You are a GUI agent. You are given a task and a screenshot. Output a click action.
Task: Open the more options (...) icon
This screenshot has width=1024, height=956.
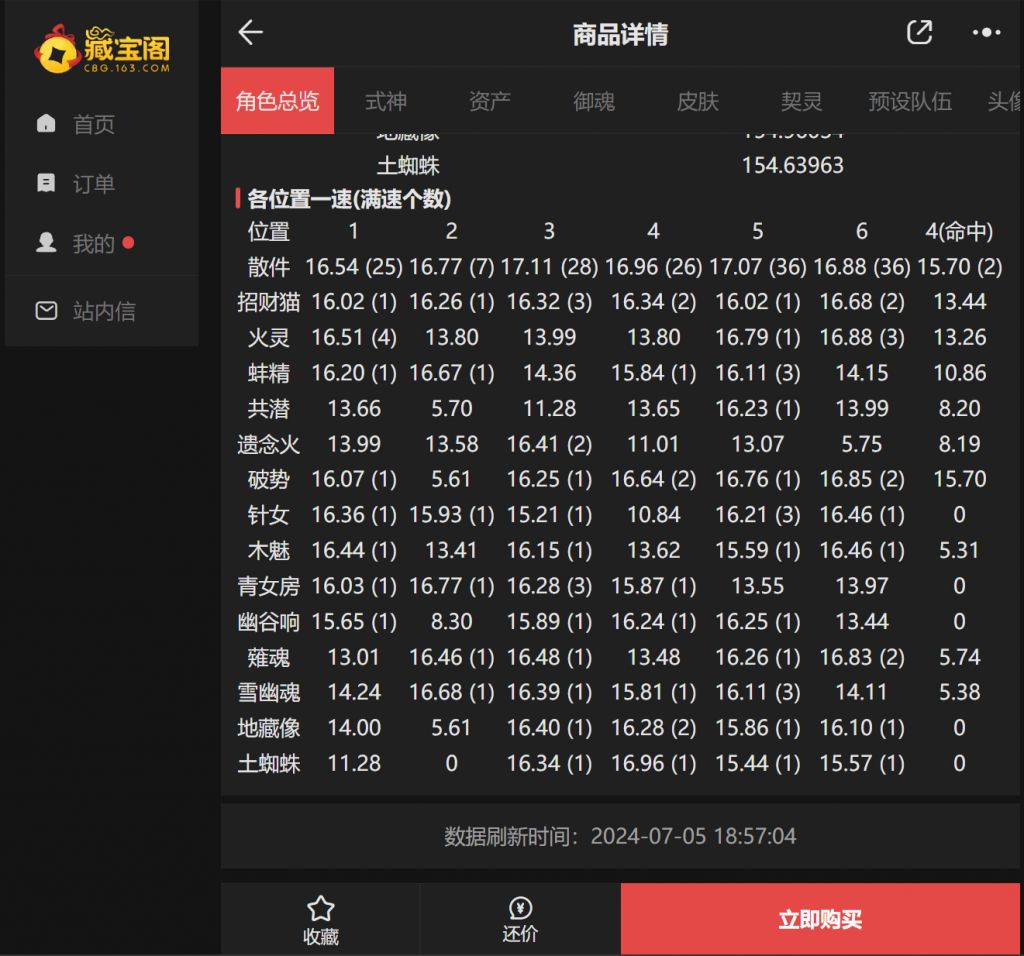985,33
